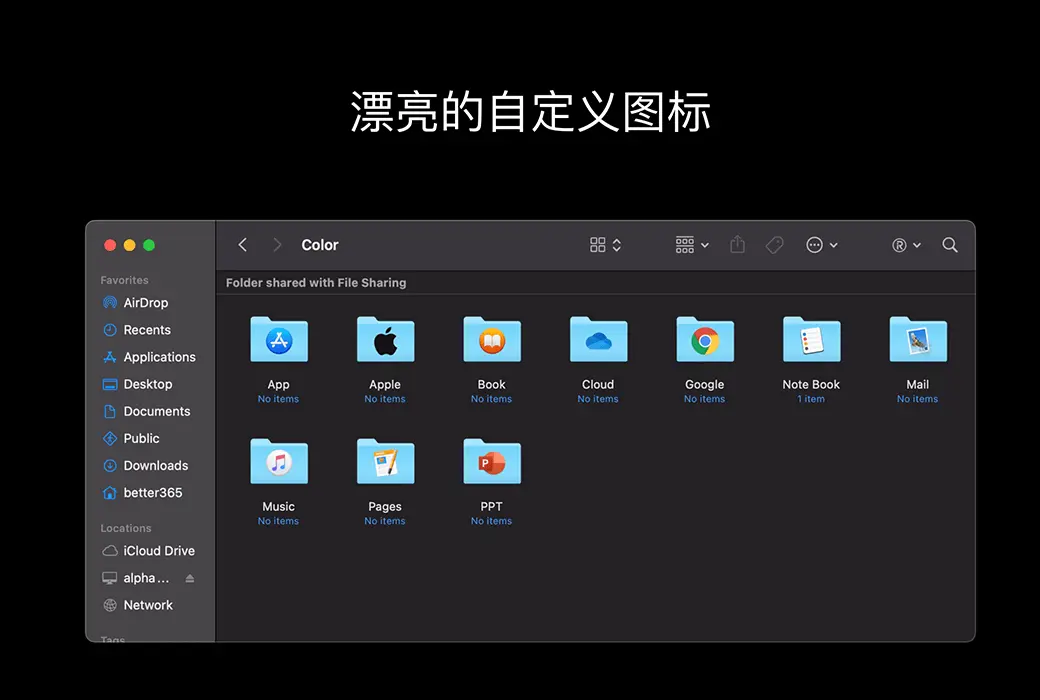The height and width of the screenshot is (700, 1040).
Task: Eject the alpha volume
Action: 190,578
